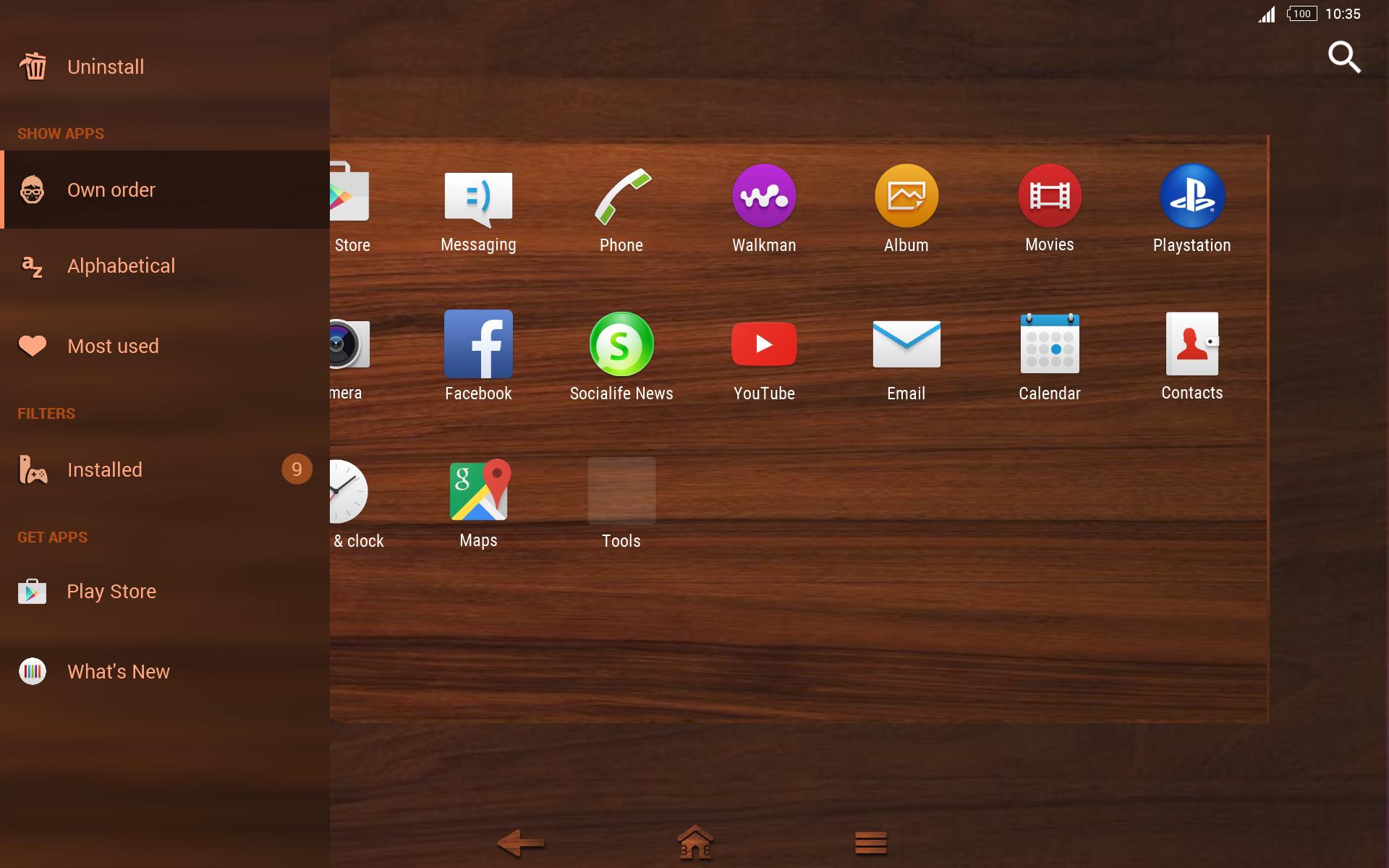Tap the search magnifier icon
1389x868 pixels.
1344,57
